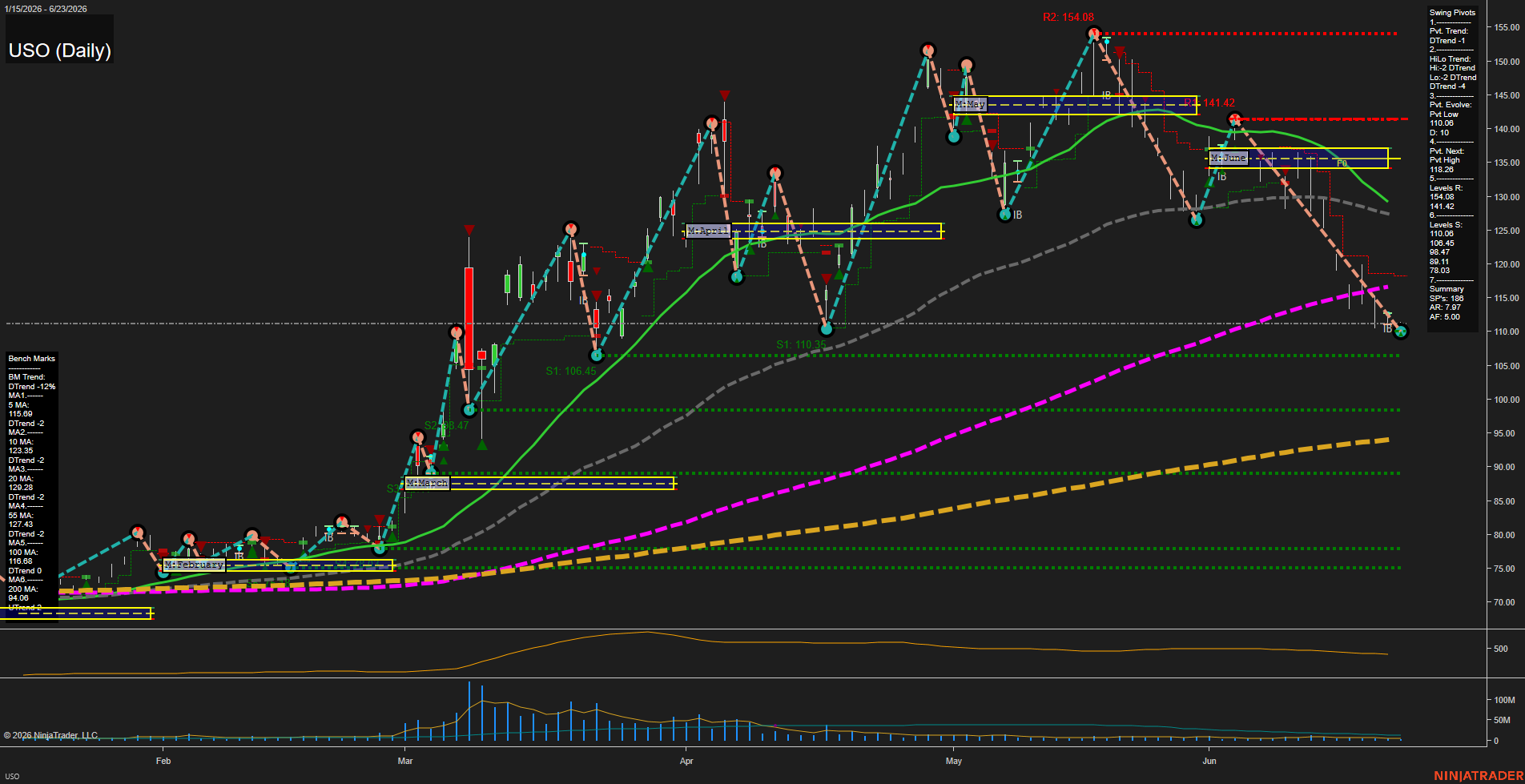
Task: Click the Feb date axis label
Action: pyautogui.click(x=163, y=761)
